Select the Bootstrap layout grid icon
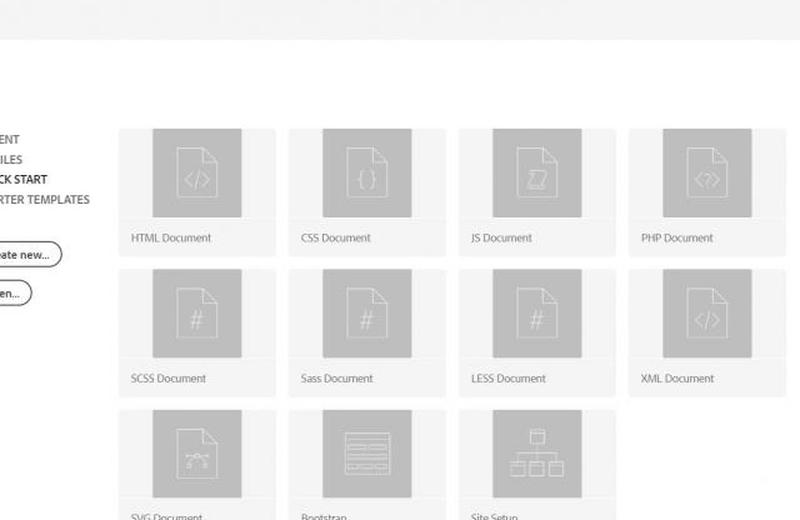This screenshot has width=800, height=520. point(367,452)
